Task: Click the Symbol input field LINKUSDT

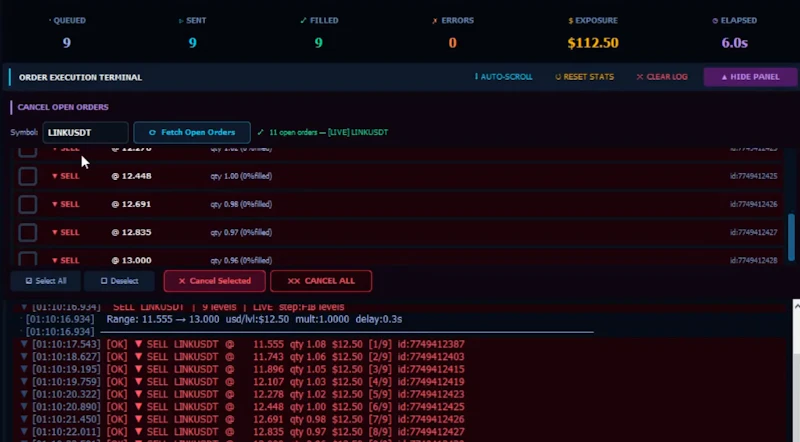Action: 85,133
